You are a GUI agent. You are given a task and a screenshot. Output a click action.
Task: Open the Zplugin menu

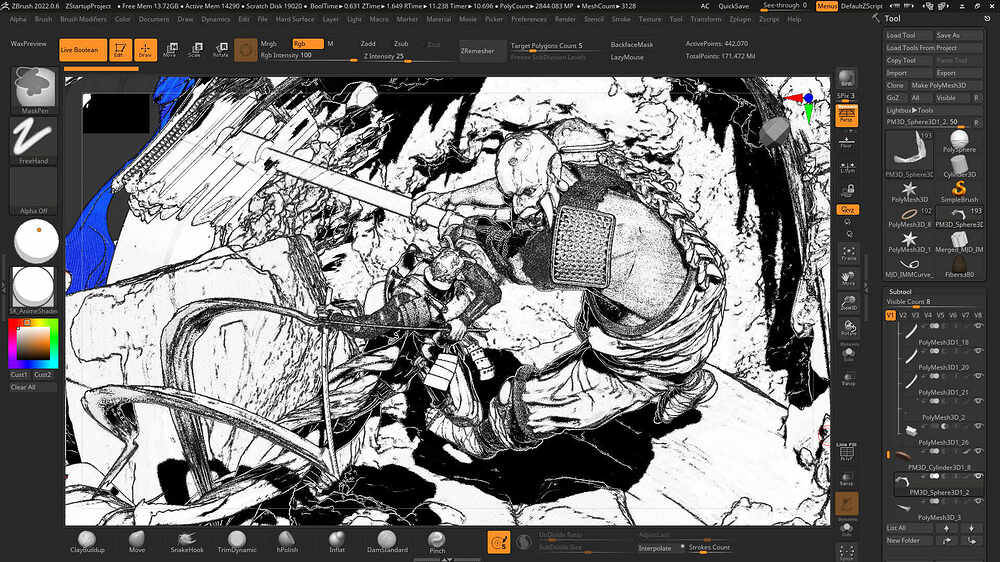[x=740, y=19]
